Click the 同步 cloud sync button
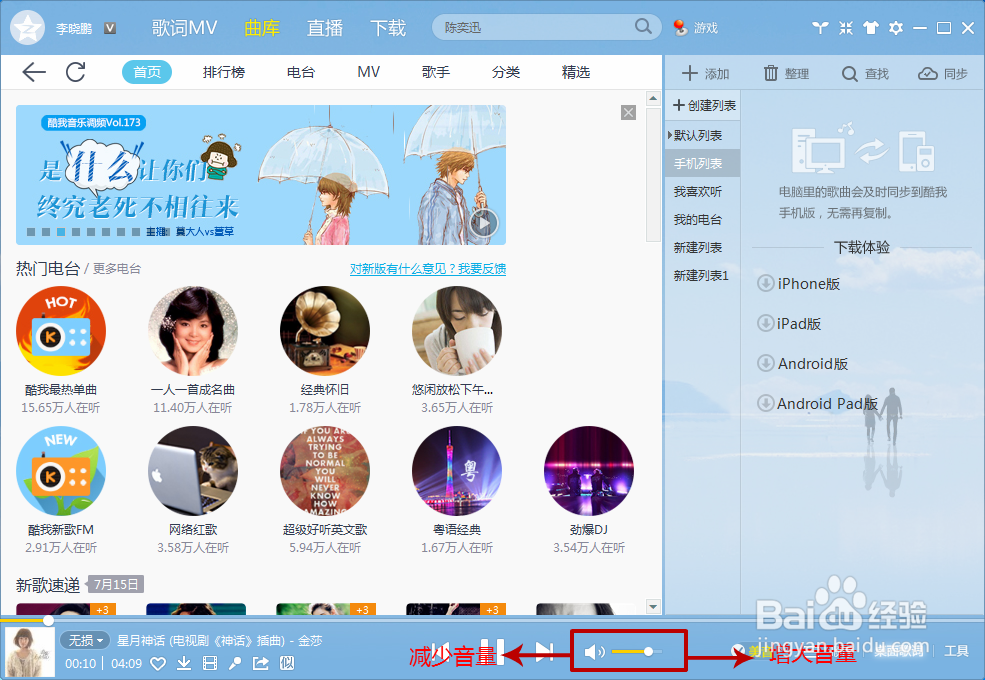The height and width of the screenshot is (680, 985). pyautogui.click(x=942, y=74)
